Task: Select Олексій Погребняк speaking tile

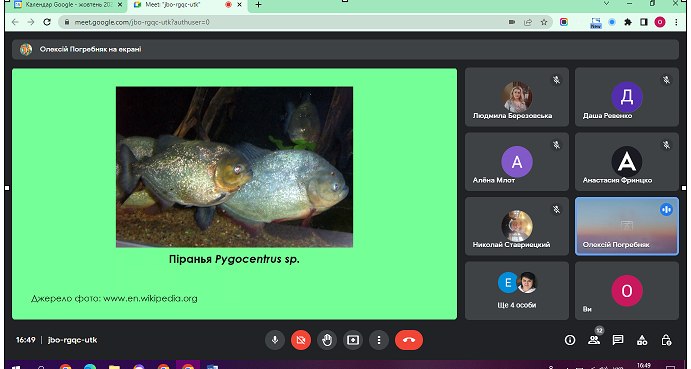Action: pyautogui.click(x=627, y=226)
